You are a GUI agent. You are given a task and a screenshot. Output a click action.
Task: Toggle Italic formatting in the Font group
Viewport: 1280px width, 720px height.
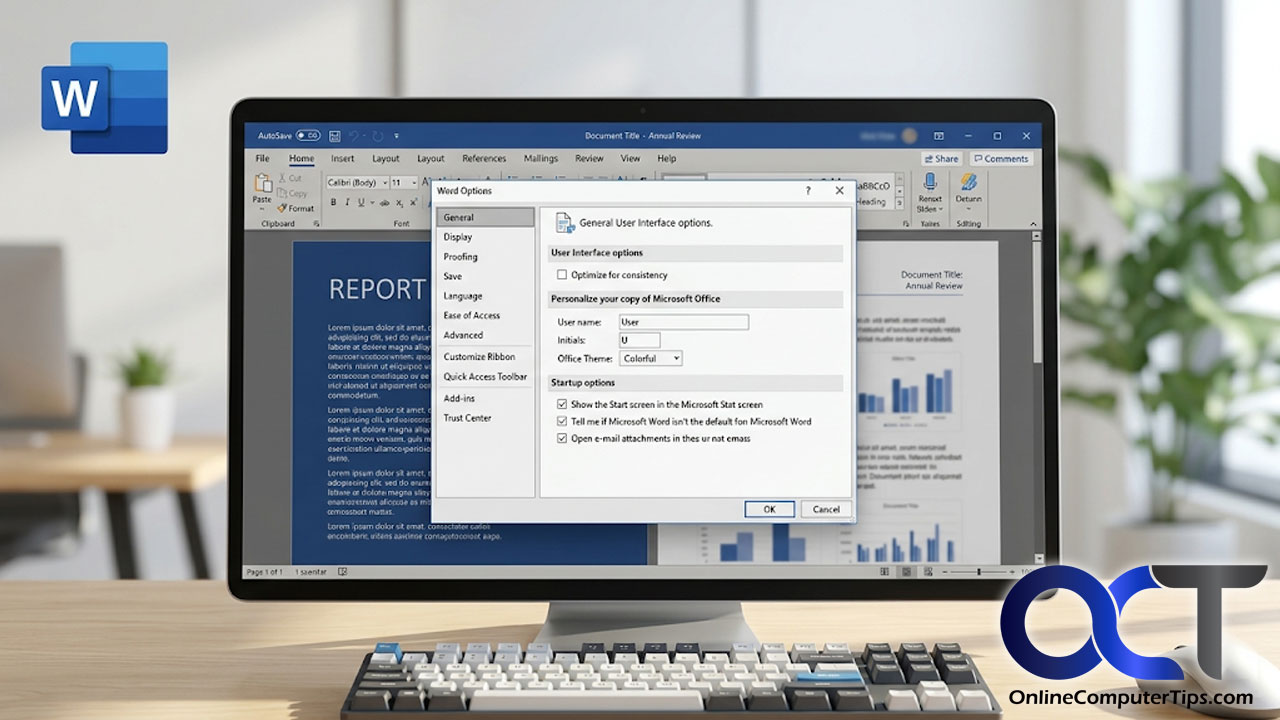(x=347, y=202)
